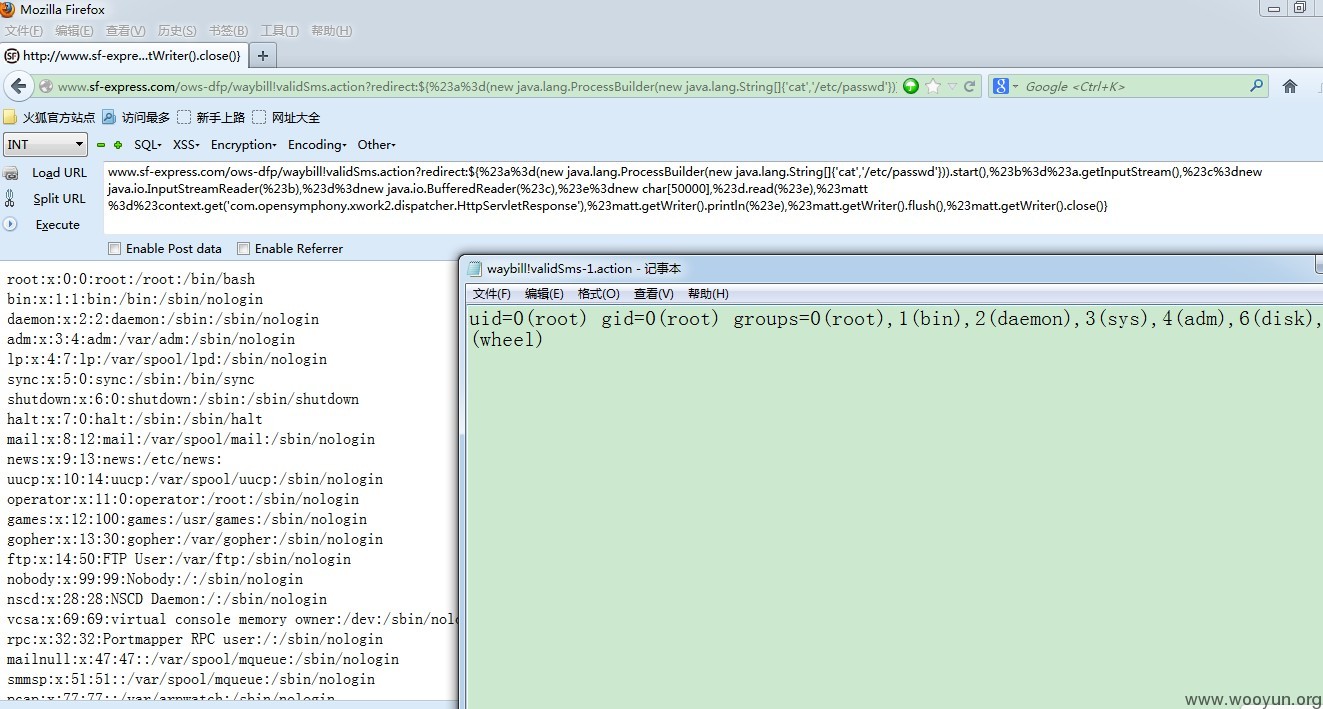Bookmark this page with the star icon
The height and width of the screenshot is (709, 1323).
[x=933, y=86]
